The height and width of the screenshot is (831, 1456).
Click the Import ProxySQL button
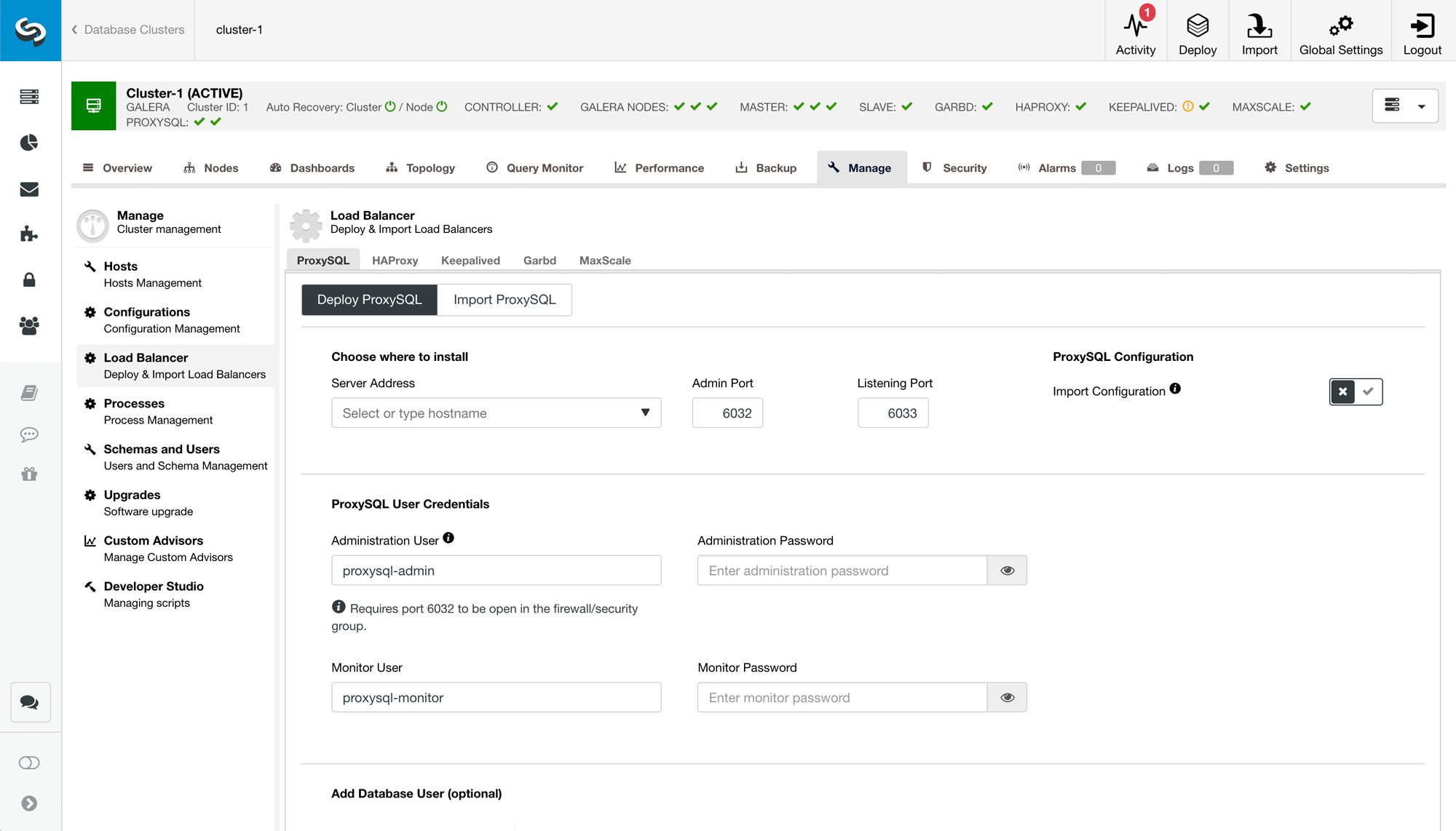pos(504,299)
